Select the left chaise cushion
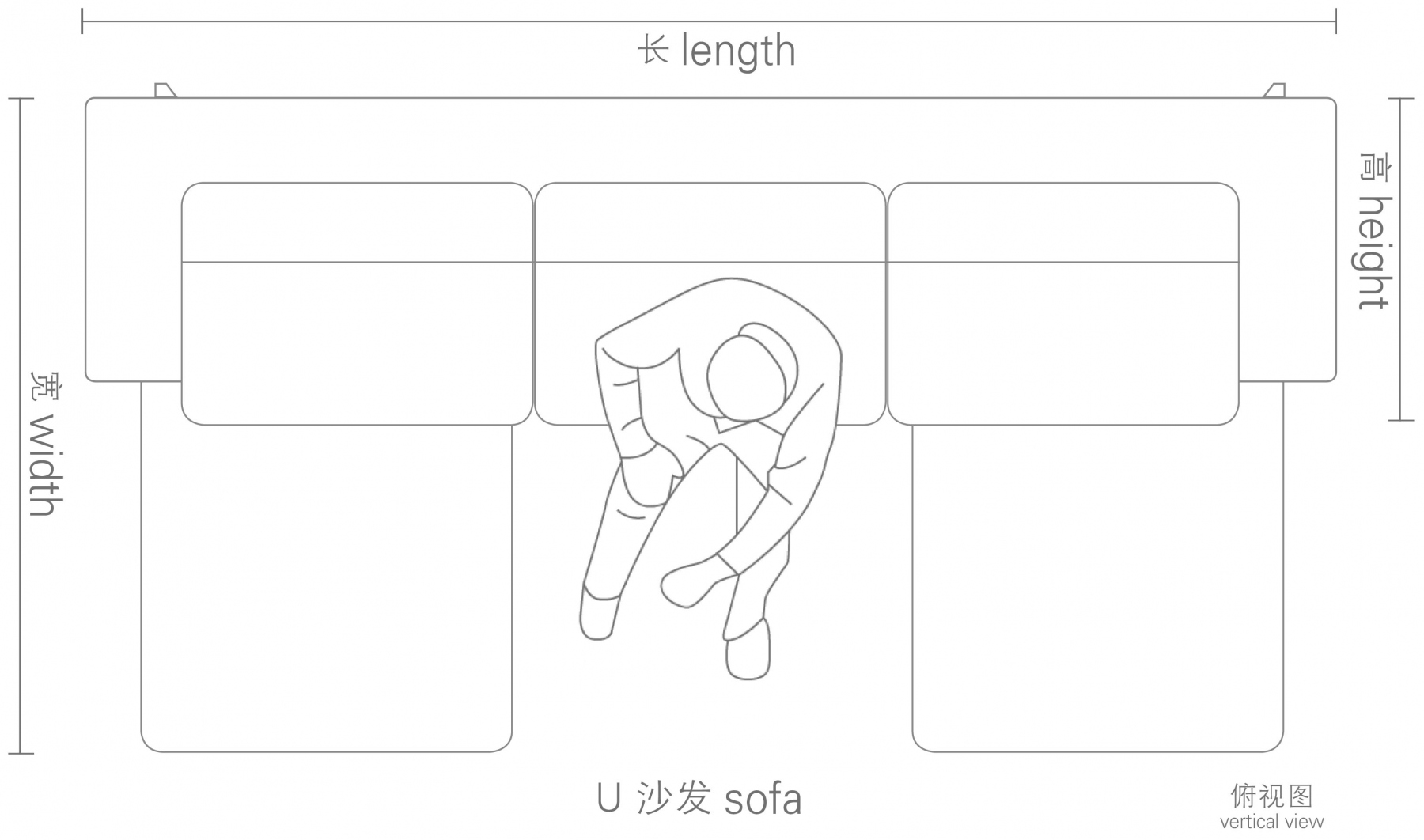 pyautogui.click(x=326, y=588)
